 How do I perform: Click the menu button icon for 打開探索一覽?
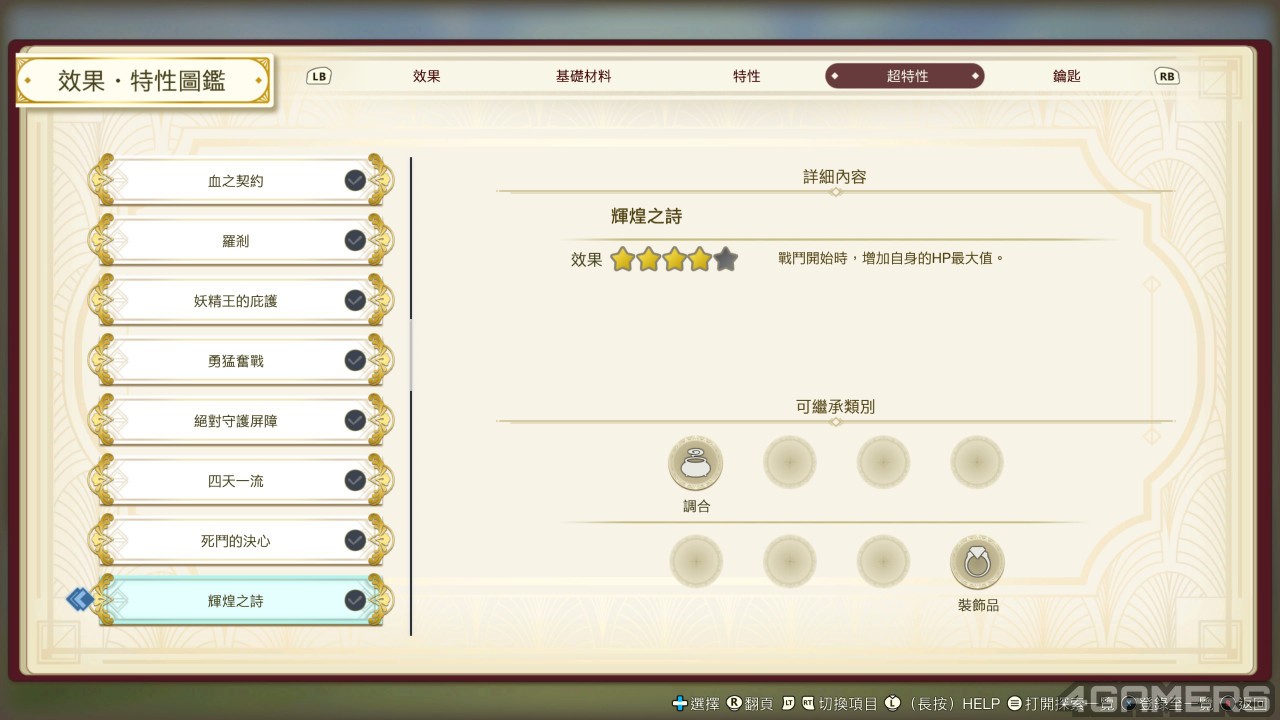click(1015, 704)
